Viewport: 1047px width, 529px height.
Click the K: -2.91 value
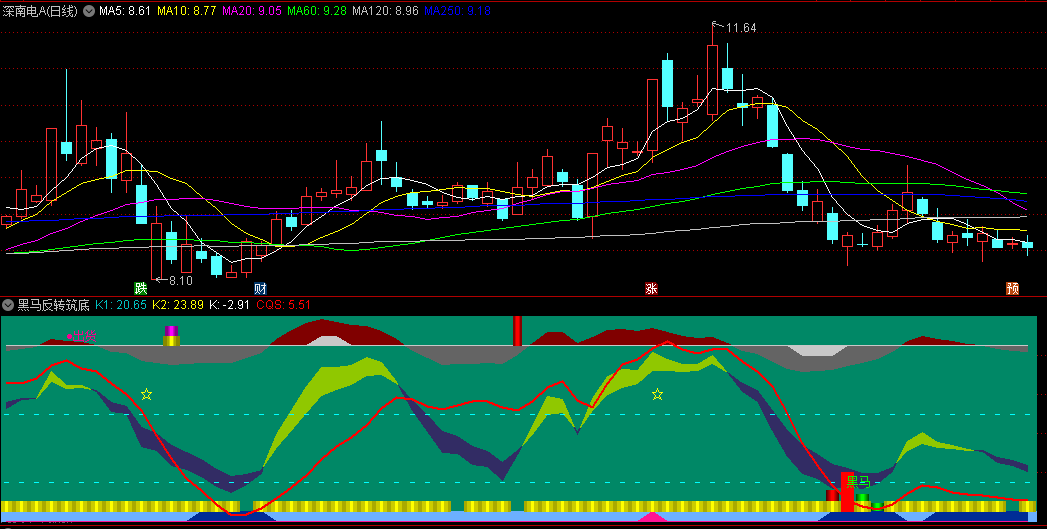pos(229,305)
